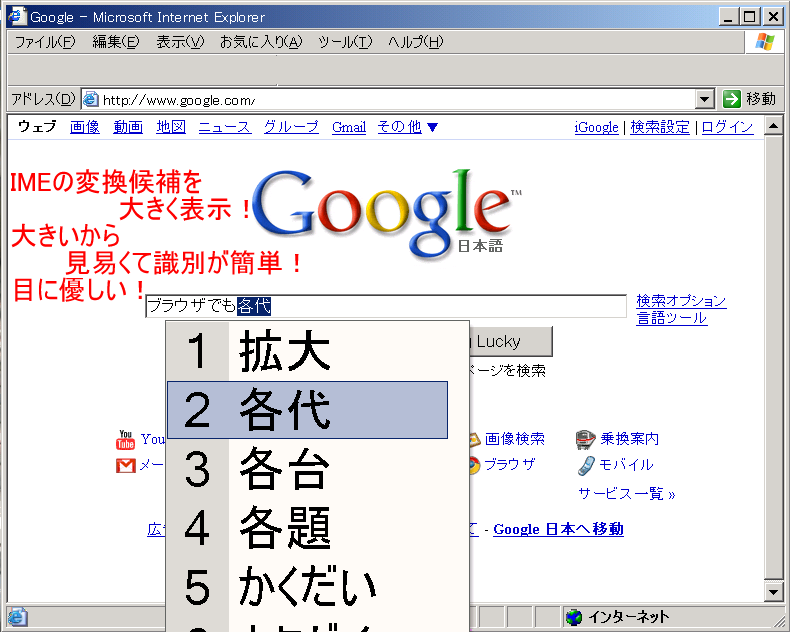Open the ニュース link
Screen dimensions: 790x632
[225, 127]
